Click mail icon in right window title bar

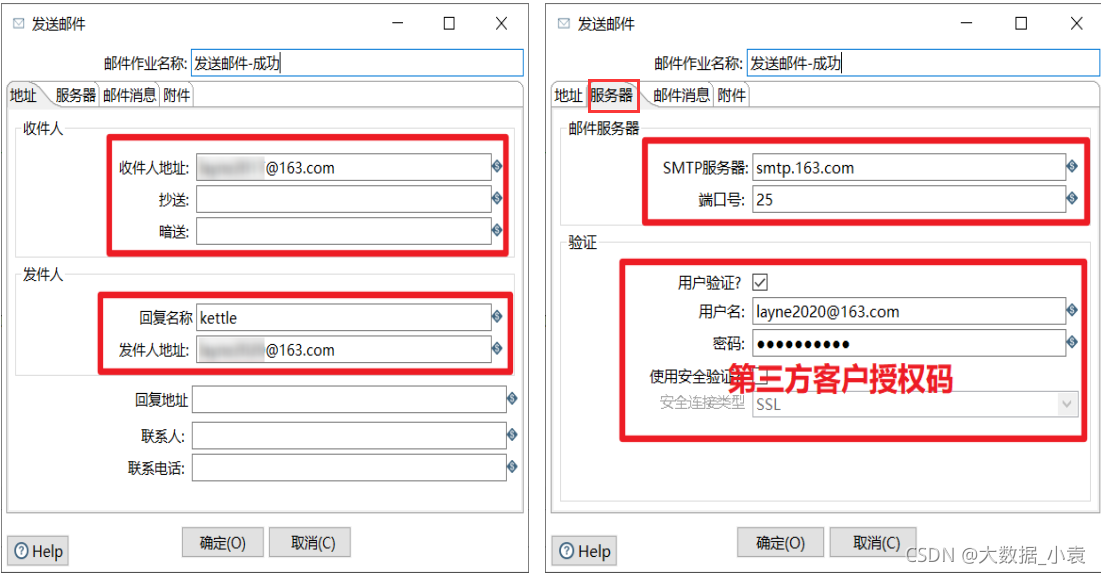pyautogui.click(x=564, y=24)
